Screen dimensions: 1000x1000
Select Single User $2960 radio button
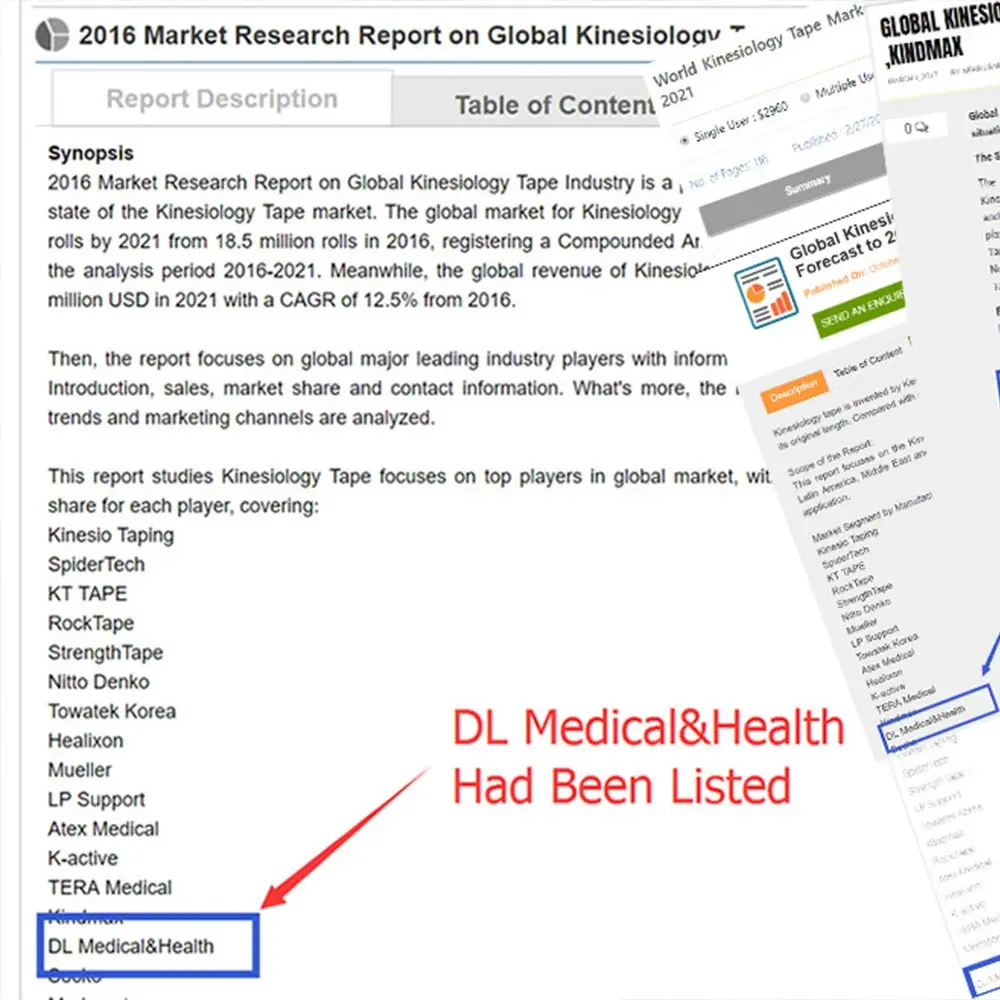(685, 140)
